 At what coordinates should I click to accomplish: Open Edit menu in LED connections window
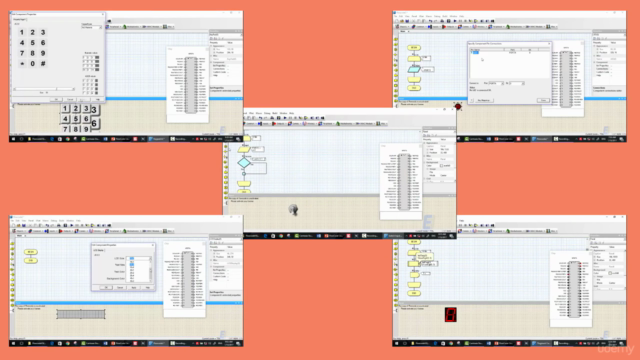point(401,16)
